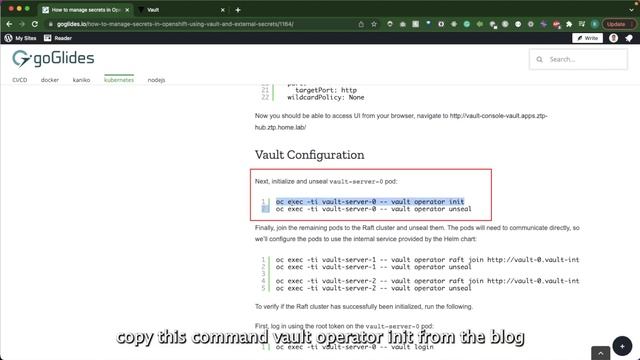The height and width of the screenshot is (360, 640).
Task: Click the search magnifier icon
Action: pos(539,60)
